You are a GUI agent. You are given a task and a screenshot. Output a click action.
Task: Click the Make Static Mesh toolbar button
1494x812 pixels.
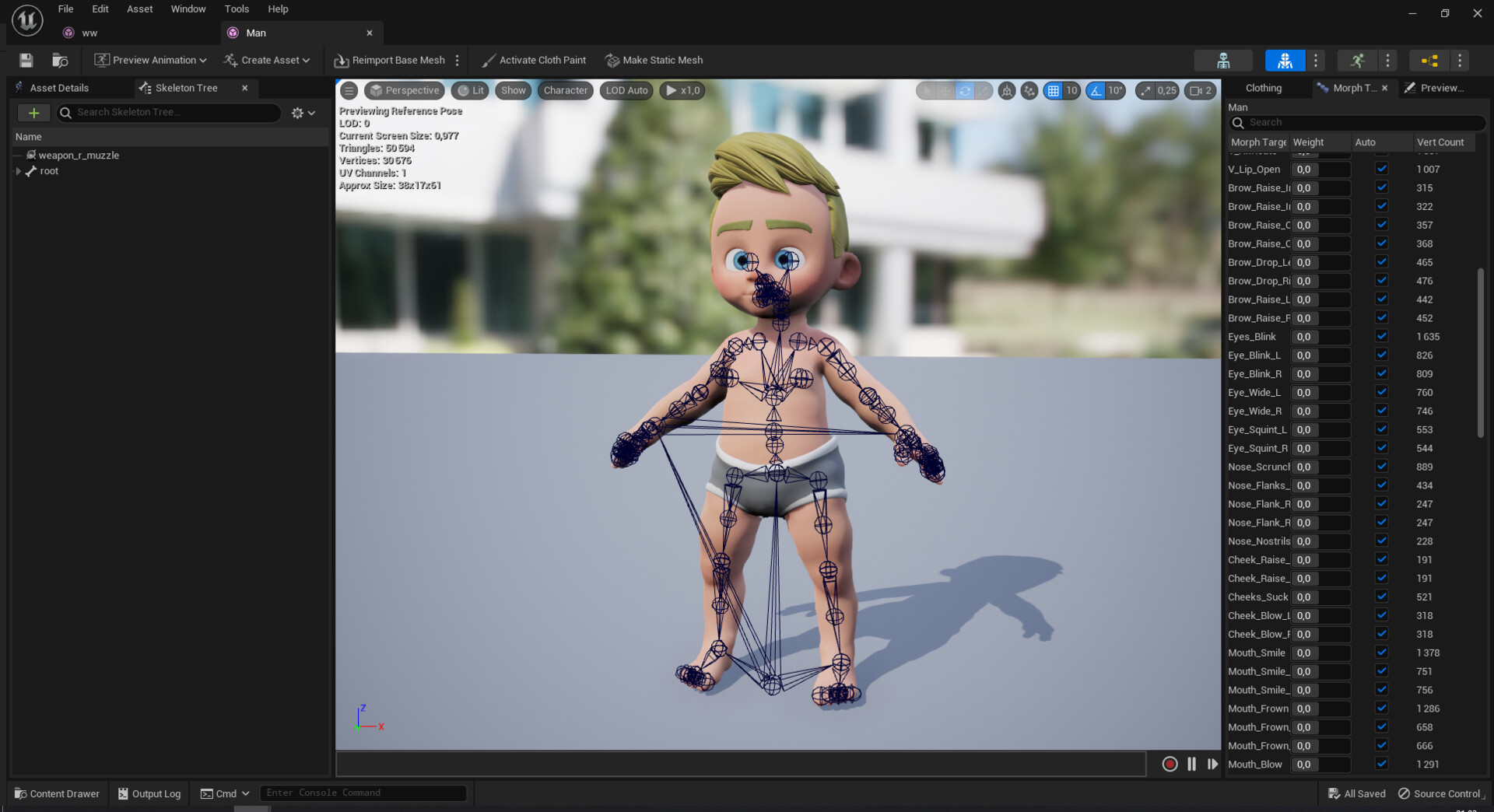654,60
